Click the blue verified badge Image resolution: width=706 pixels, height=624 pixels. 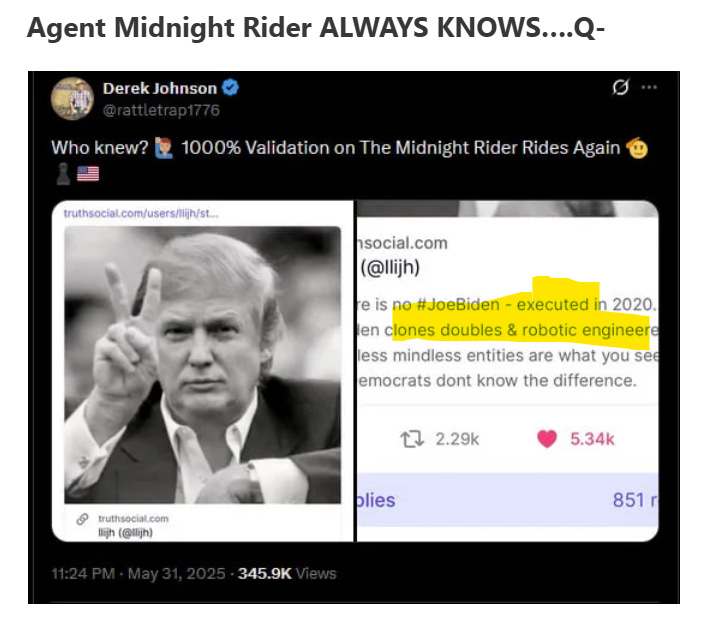231,87
